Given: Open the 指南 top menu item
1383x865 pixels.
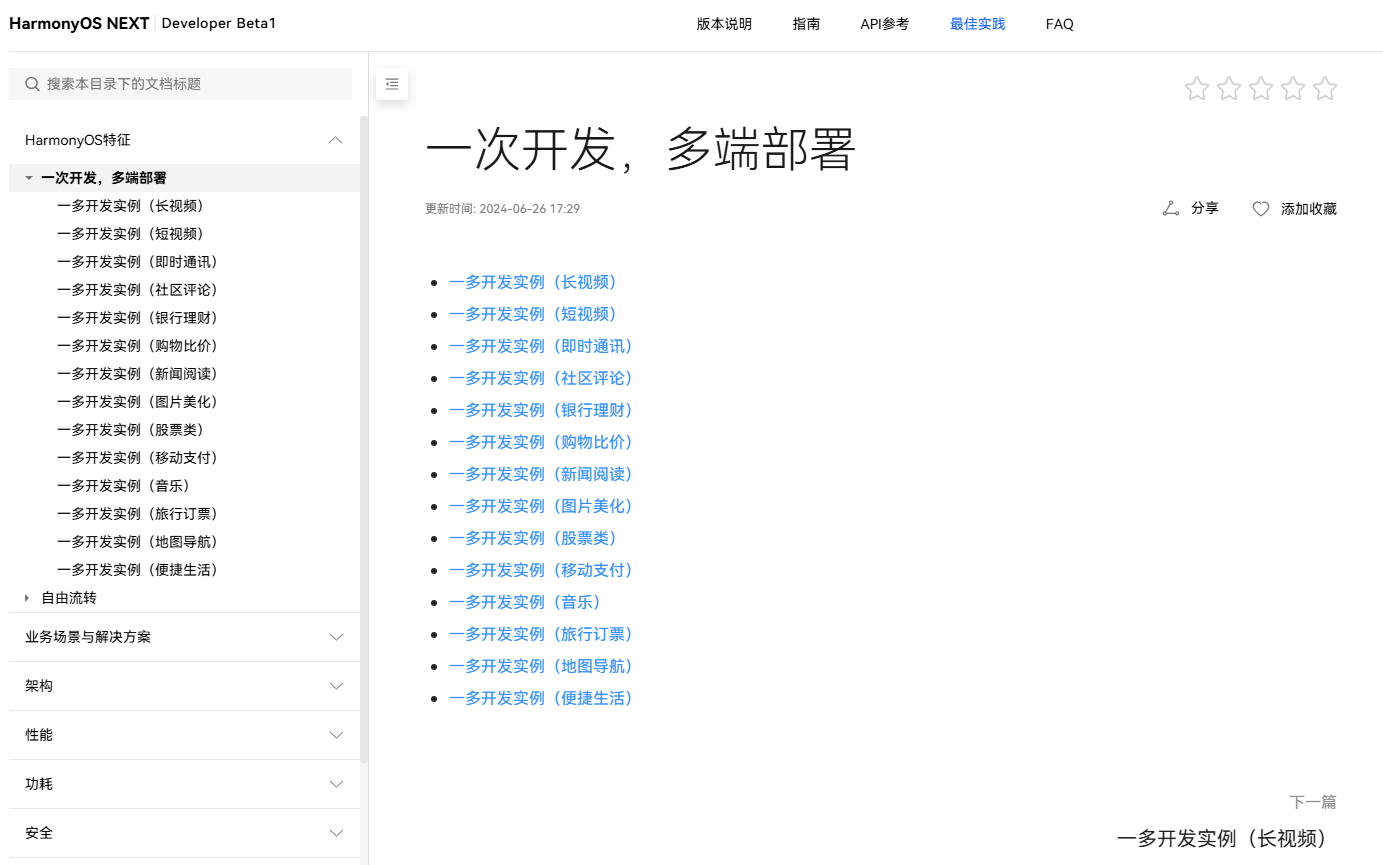Looking at the screenshot, I should [806, 24].
